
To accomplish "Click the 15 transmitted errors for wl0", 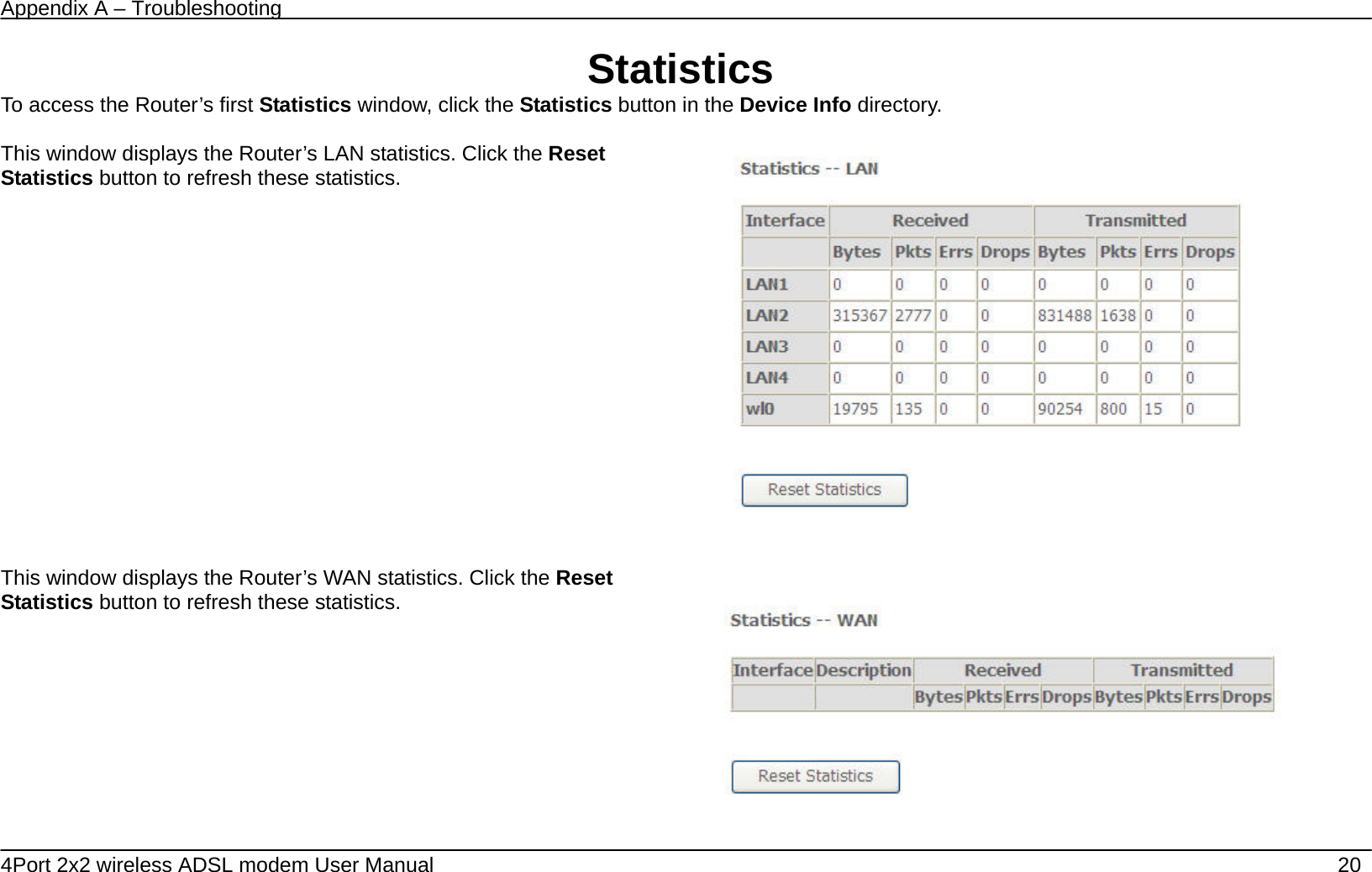I will [x=1154, y=409].
